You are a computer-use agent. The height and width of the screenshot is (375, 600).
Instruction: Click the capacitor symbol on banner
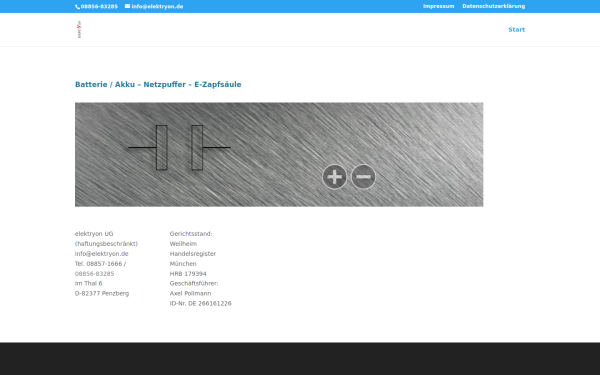click(x=179, y=147)
